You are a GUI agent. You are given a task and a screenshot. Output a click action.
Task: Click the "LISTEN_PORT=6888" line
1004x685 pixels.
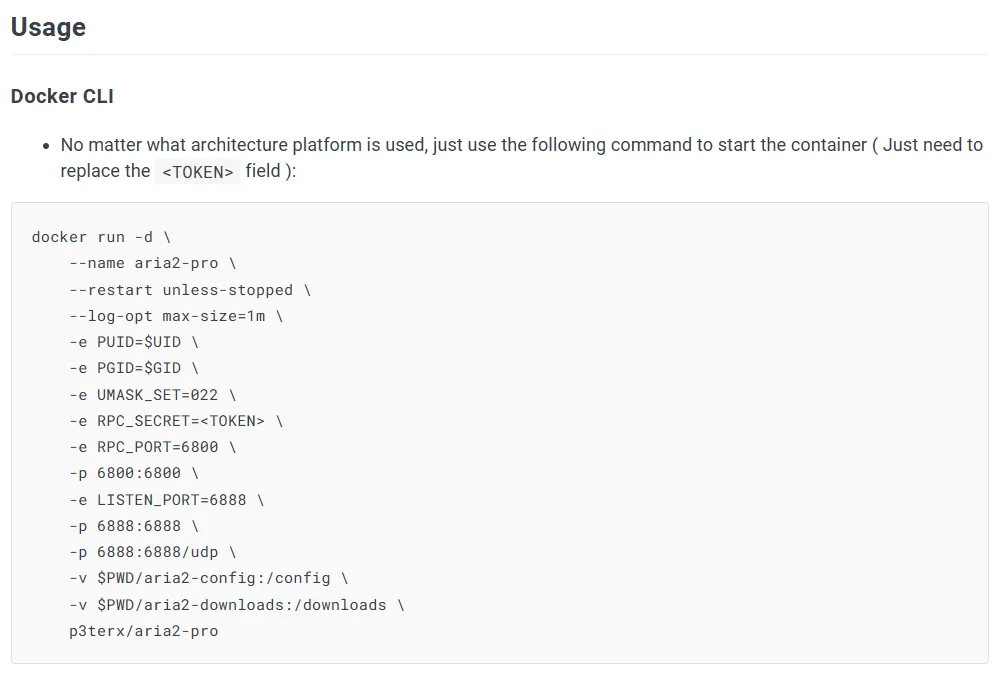166,499
